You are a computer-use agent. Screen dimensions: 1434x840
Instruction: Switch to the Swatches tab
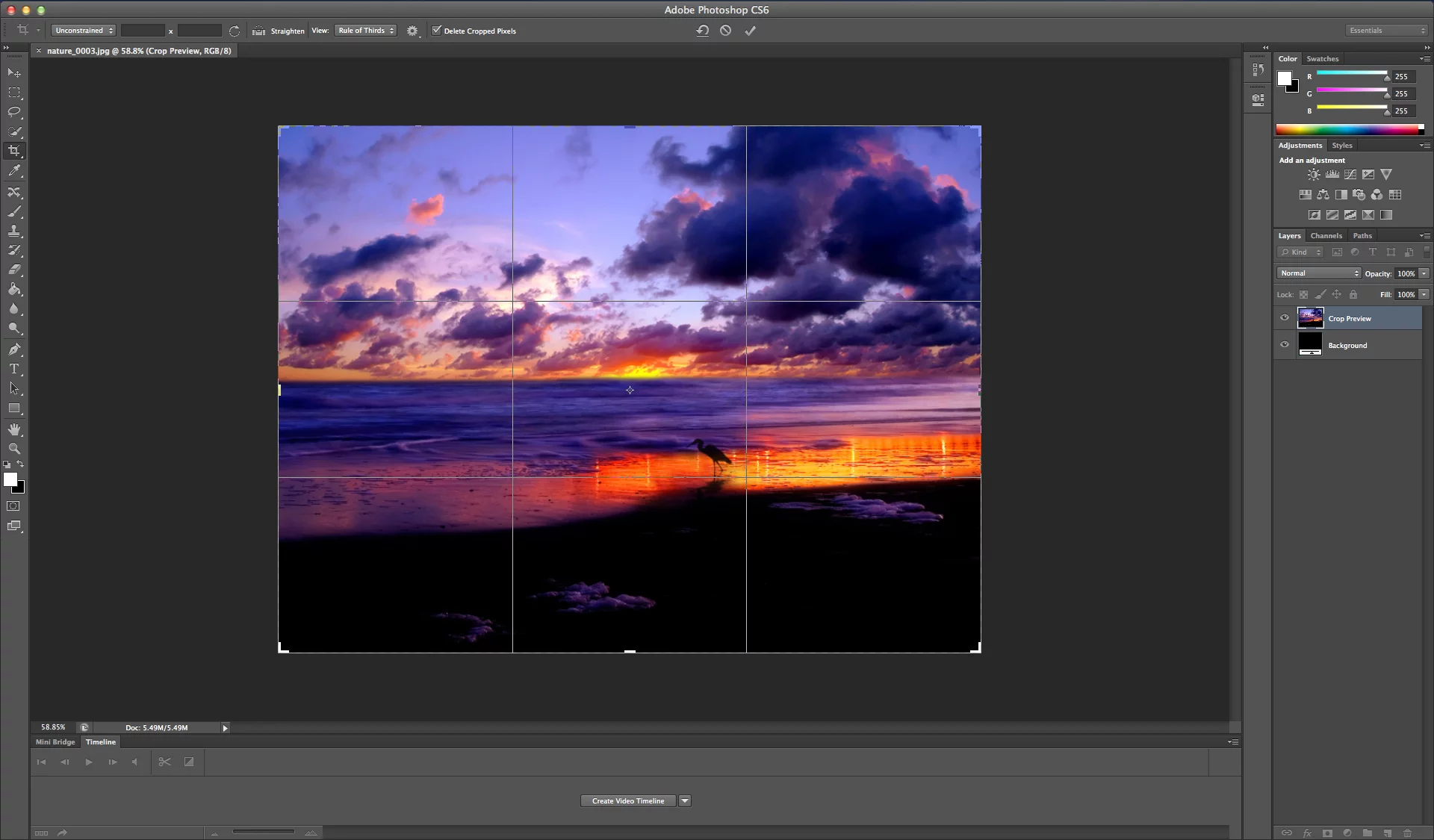(1322, 58)
